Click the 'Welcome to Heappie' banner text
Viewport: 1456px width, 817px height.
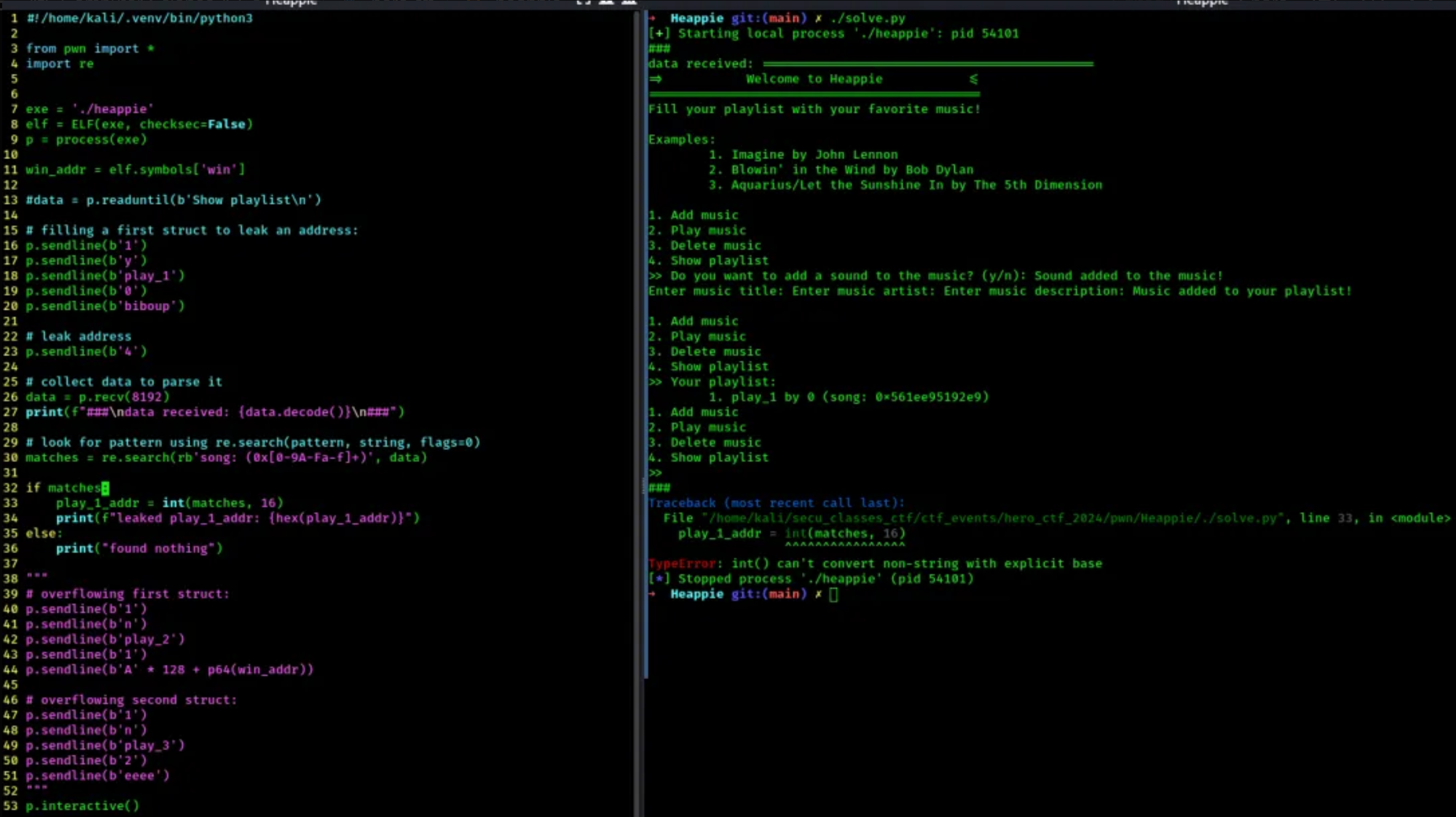coord(814,79)
